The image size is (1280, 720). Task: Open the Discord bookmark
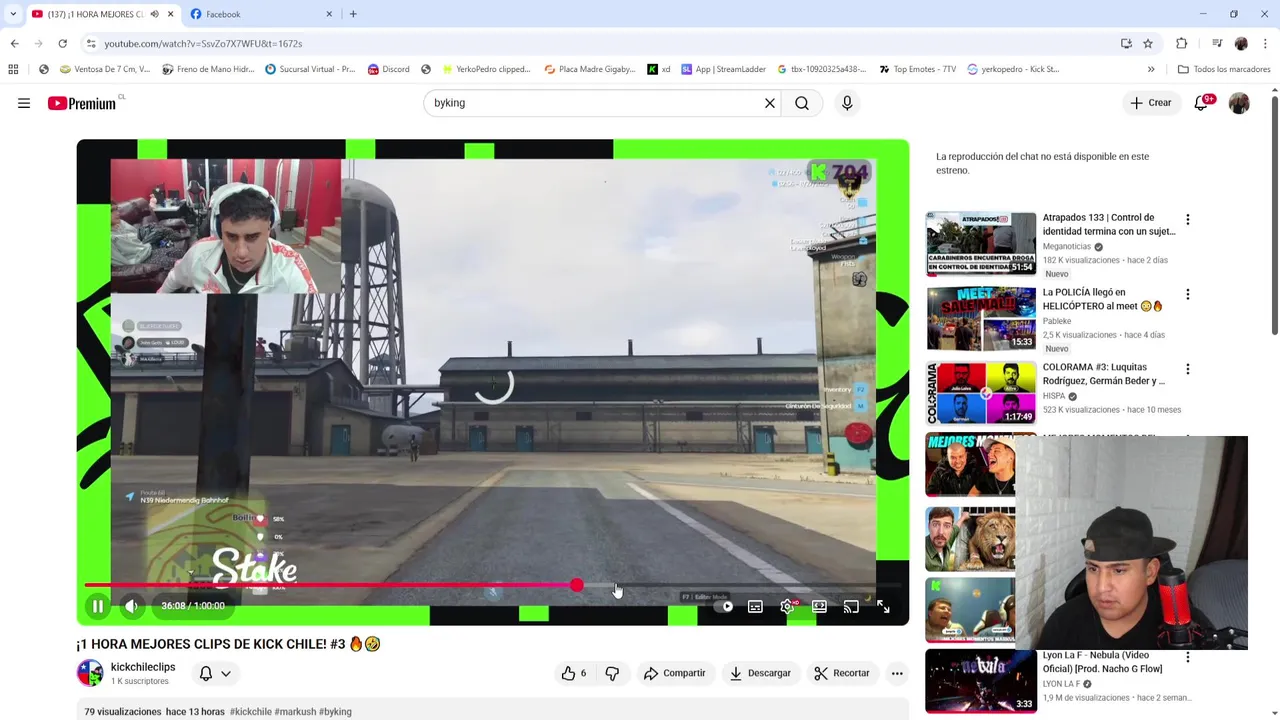389,69
